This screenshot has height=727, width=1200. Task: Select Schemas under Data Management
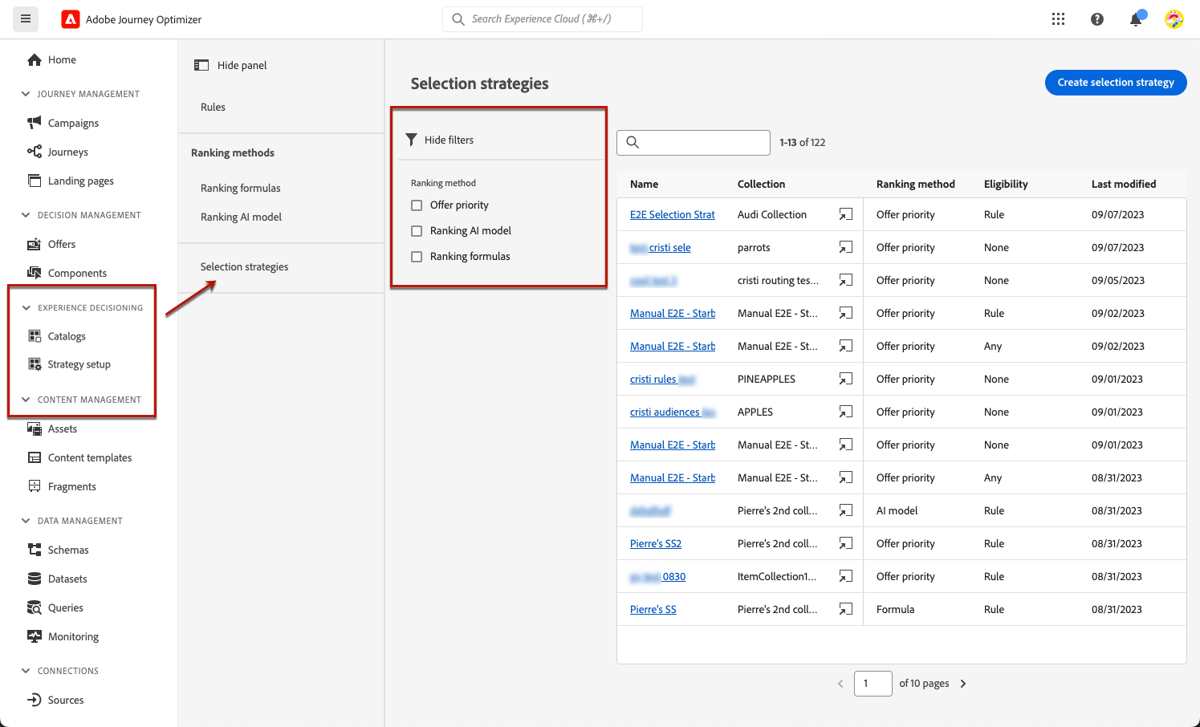[67, 549]
